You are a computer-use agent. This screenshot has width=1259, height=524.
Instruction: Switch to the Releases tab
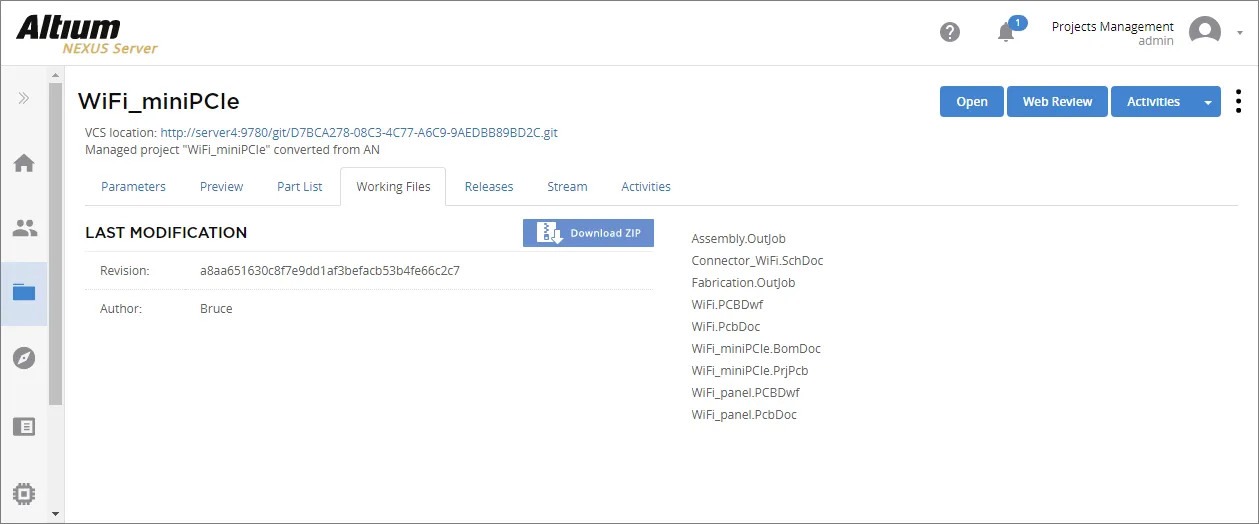tap(489, 187)
